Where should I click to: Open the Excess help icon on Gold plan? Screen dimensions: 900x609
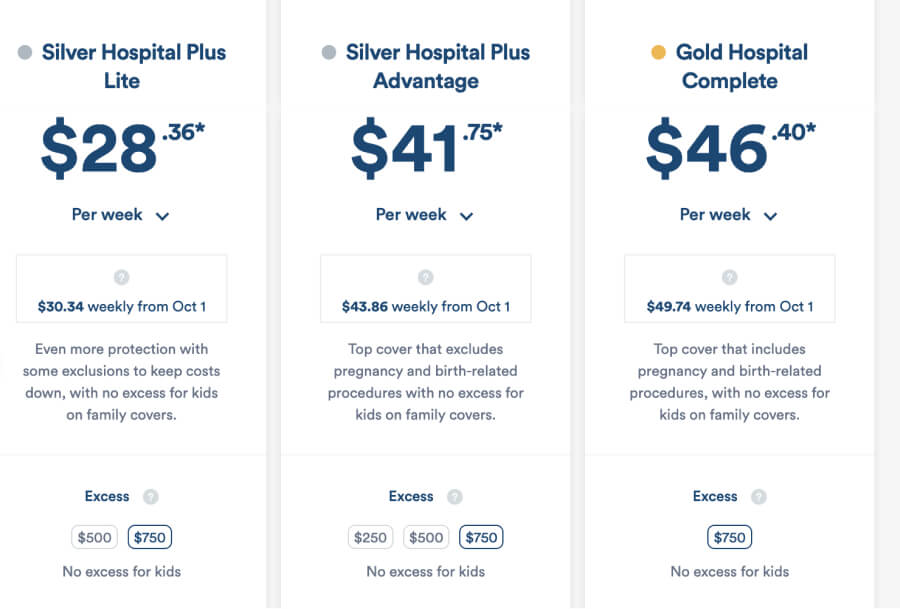pos(759,496)
